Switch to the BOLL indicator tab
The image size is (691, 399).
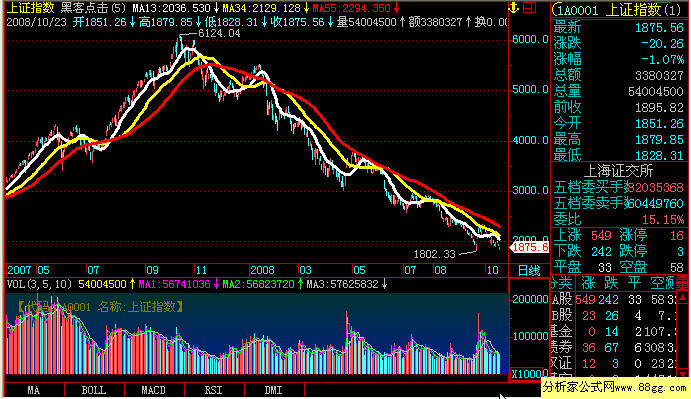tap(94, 390)
